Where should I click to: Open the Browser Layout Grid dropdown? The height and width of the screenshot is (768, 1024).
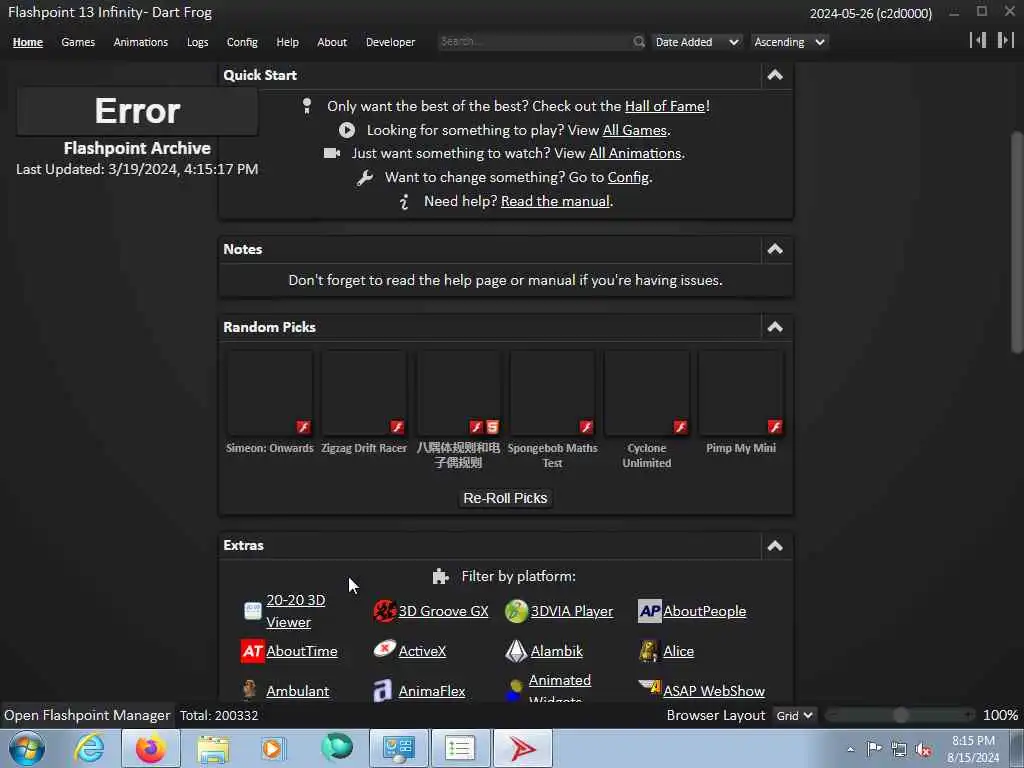click(794, 715)
